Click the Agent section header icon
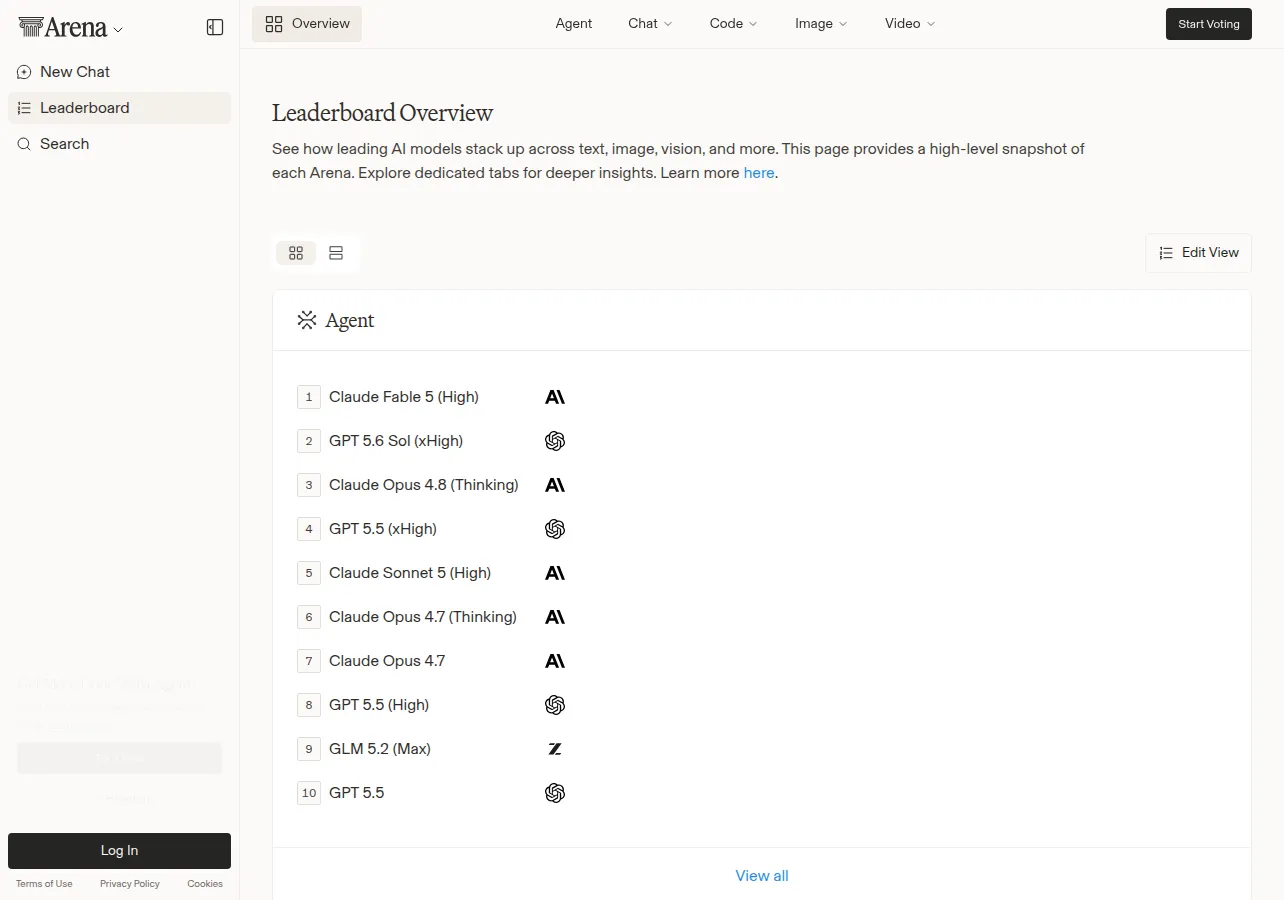The image size is (1284, 900). 307,320
